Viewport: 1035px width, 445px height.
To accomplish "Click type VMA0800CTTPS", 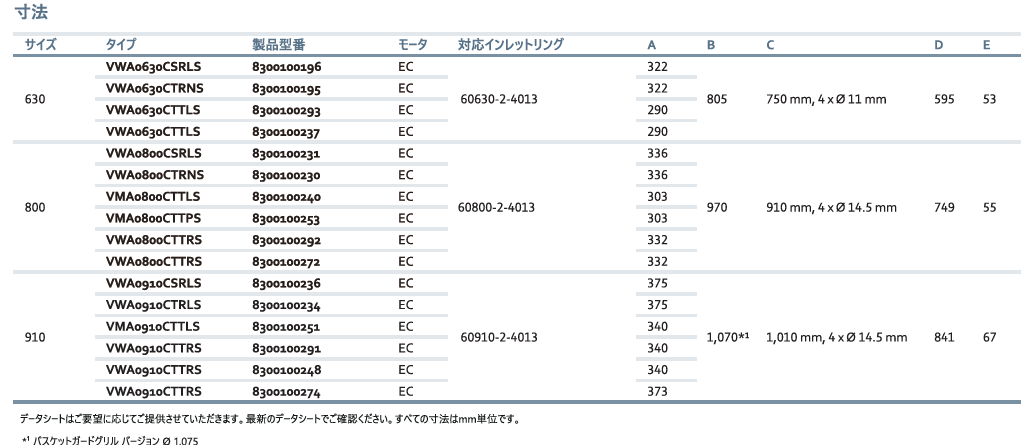I will tap(152, 219).
